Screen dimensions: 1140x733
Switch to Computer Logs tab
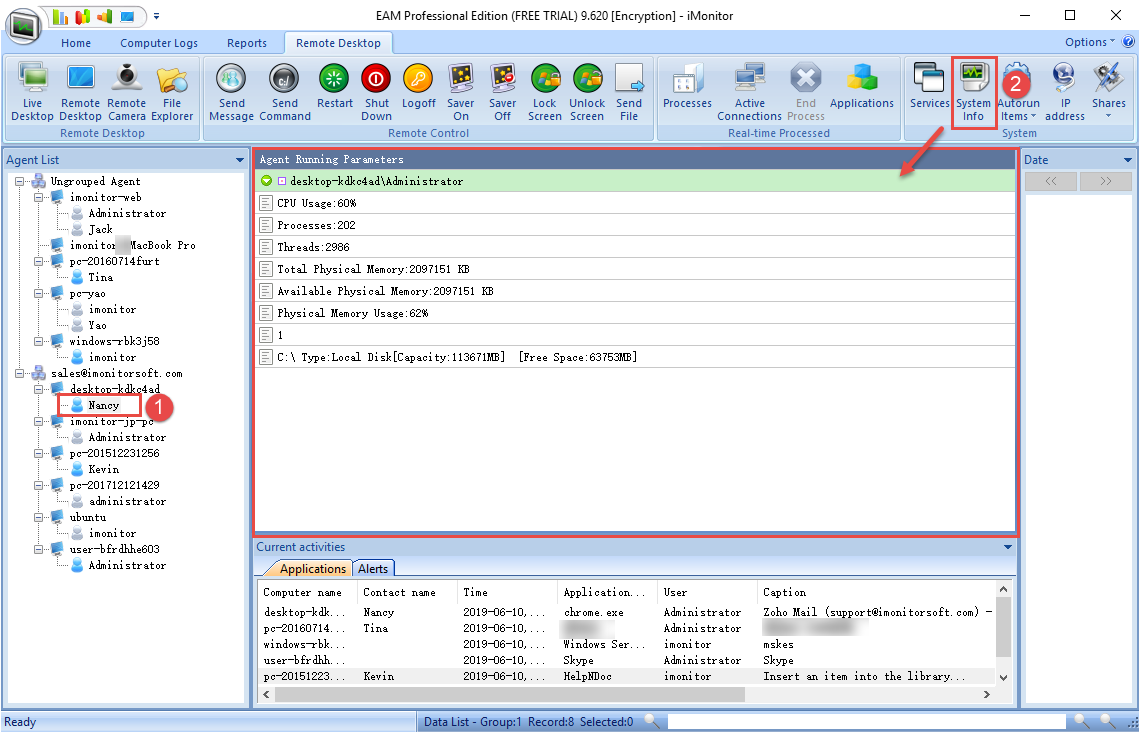point(158,43)
